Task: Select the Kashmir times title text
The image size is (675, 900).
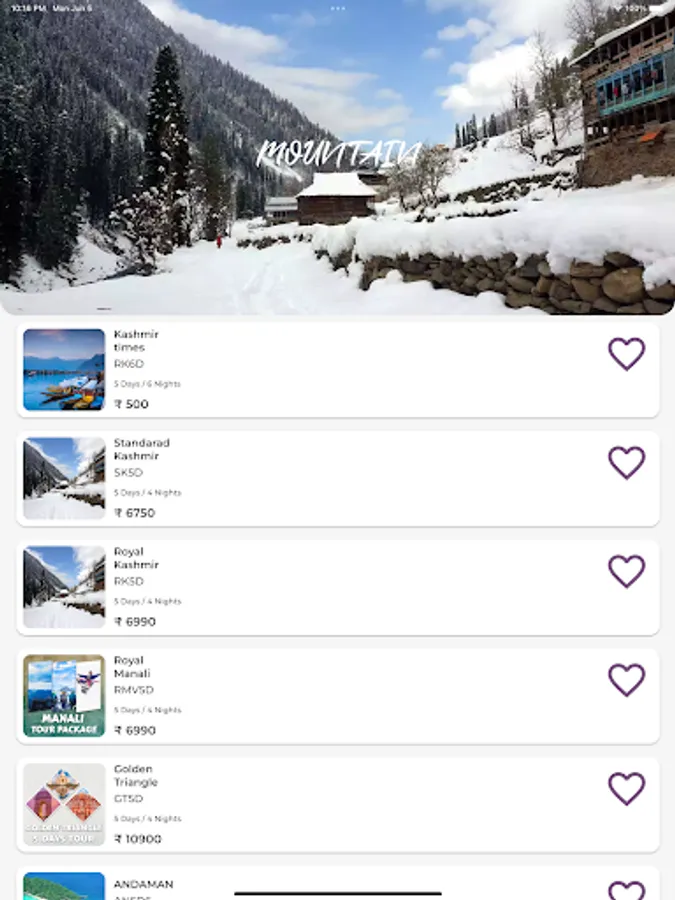Action: (x=136, y=340)
